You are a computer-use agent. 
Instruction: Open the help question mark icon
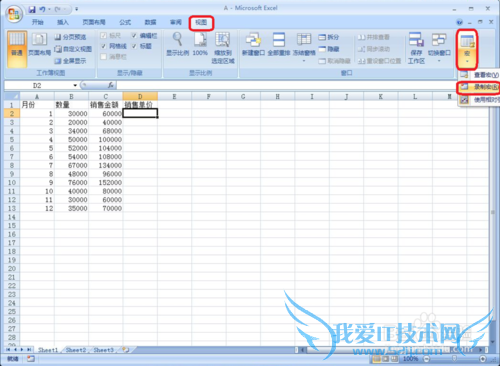coord(460,22)
